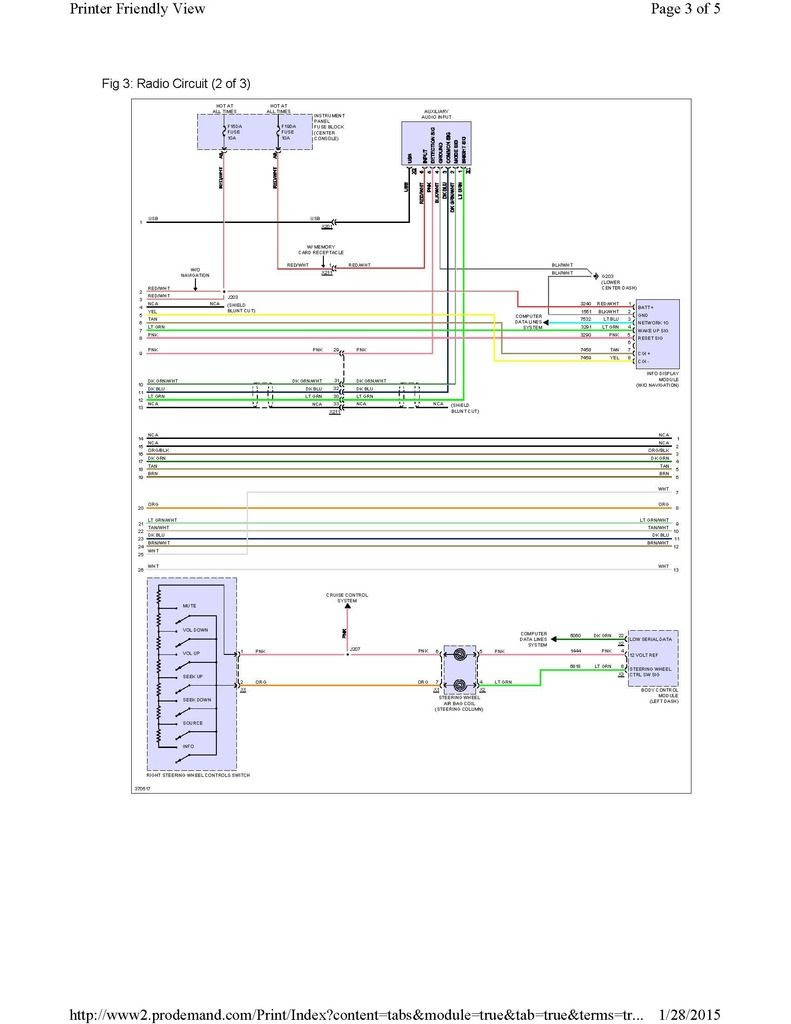791x1024 pixels.
Task: Select the 'Fig 3: Radio Circuit (2 of 3)' caption
Action: pos(176,84)
